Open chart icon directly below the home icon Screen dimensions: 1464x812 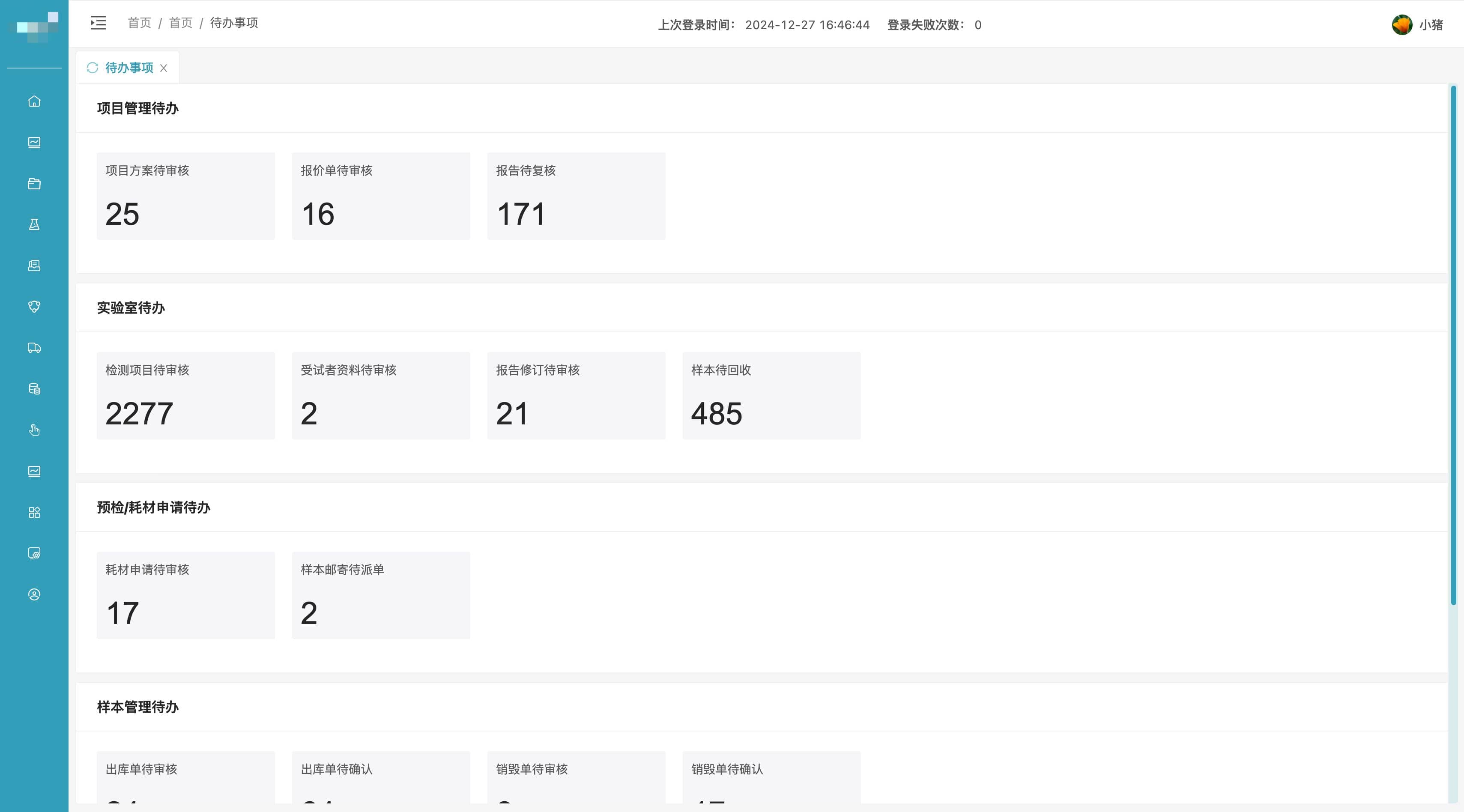pyautogui.click(x=34, y=142)
